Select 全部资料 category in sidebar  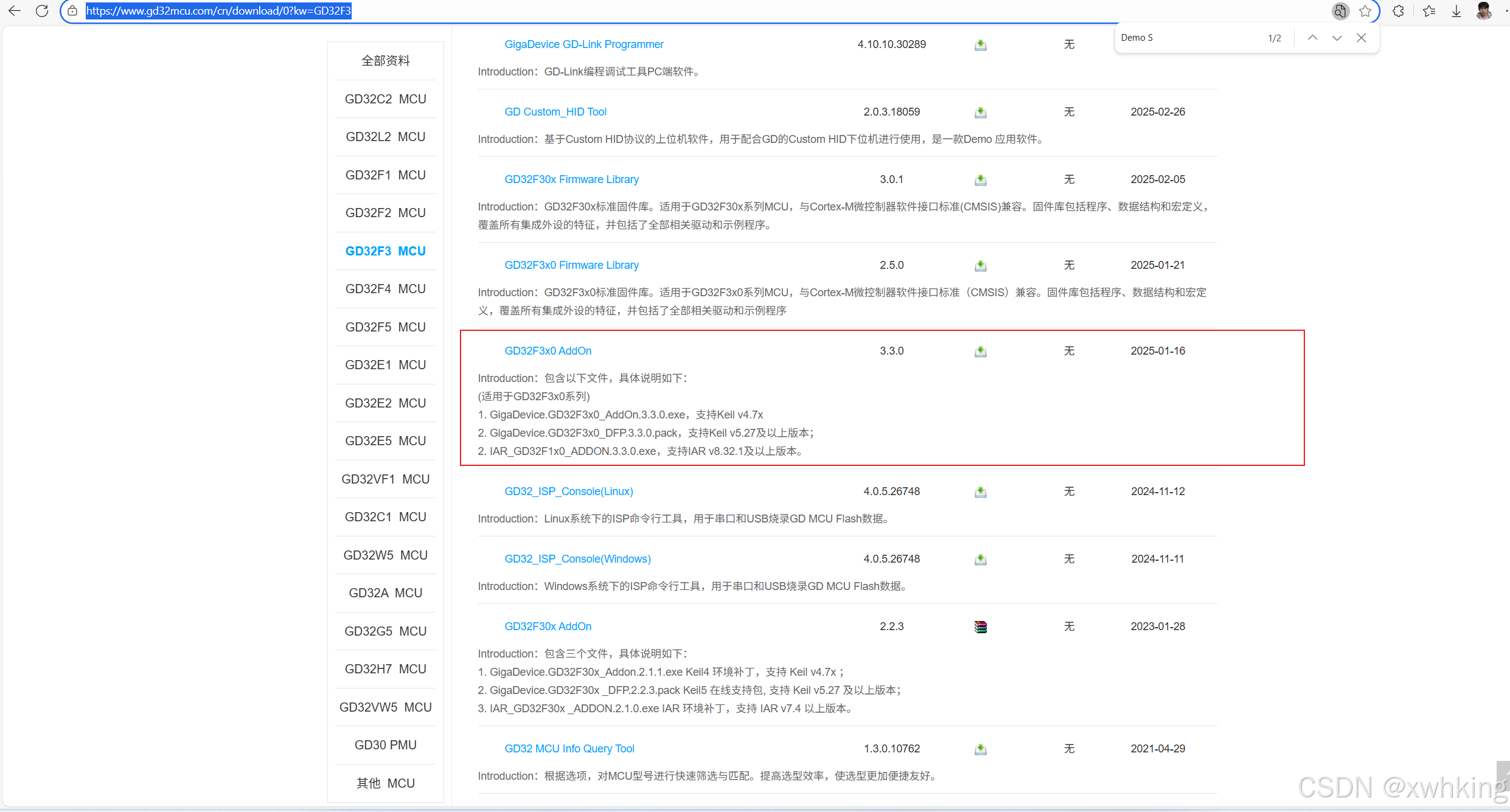pyautogui.click(x=385, y=61)
